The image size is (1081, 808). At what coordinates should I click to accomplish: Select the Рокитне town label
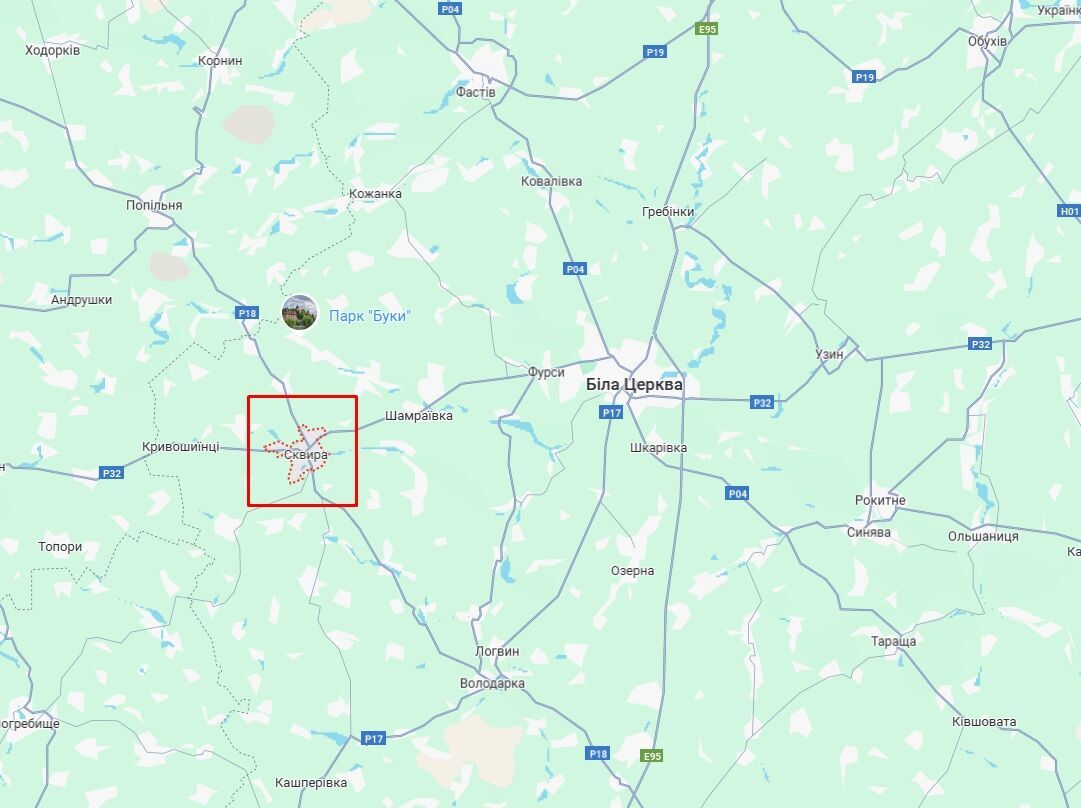click(x=880, y=501)
